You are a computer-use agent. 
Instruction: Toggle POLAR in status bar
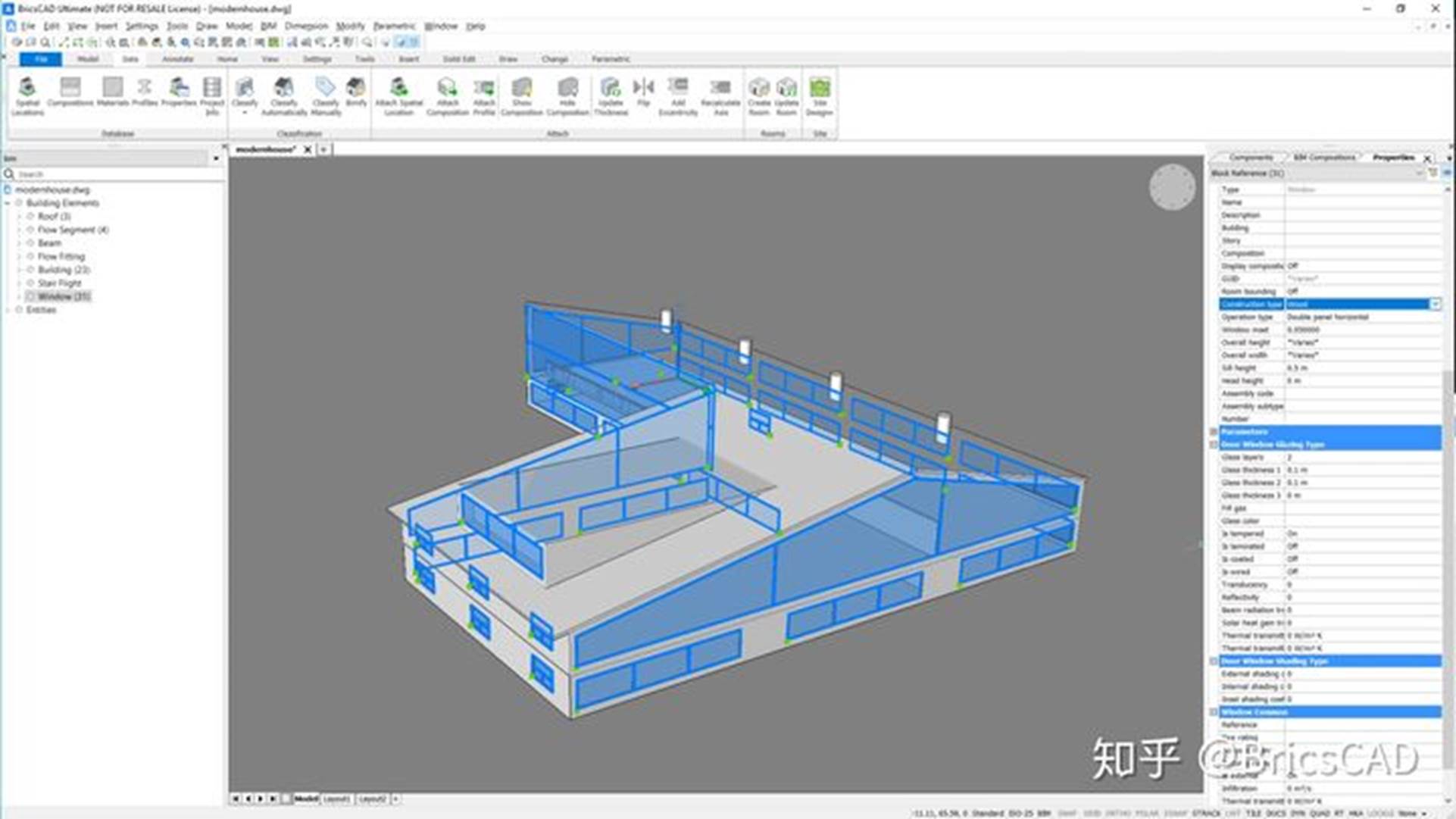[x=1147, y=814]
